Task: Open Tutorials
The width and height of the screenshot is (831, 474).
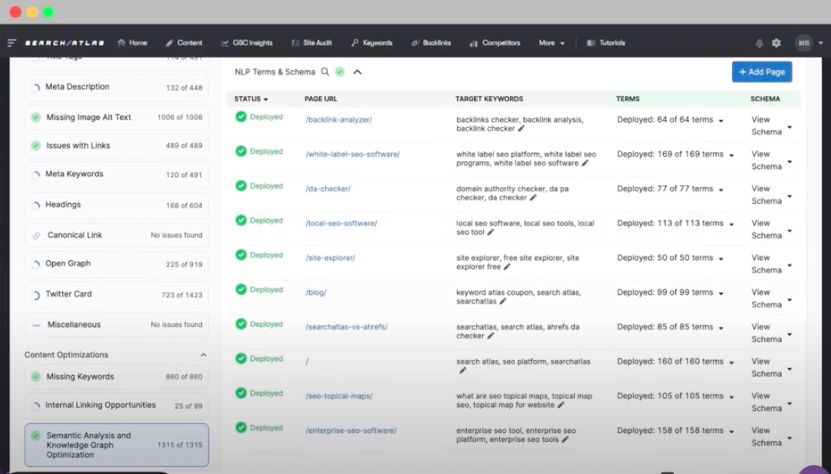Action: [606, 43]
